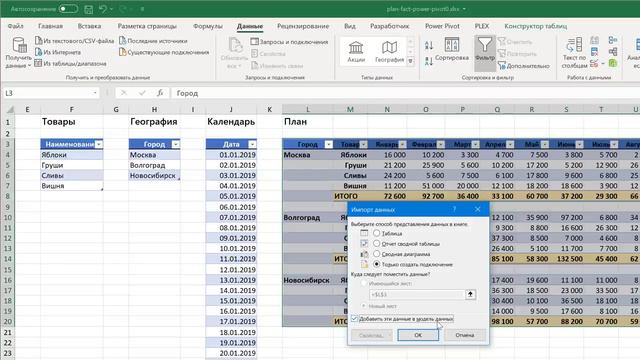Switch to the Power Pivot tab
The height and width of the screenshot is (360, 640).
tap(442, 26)
